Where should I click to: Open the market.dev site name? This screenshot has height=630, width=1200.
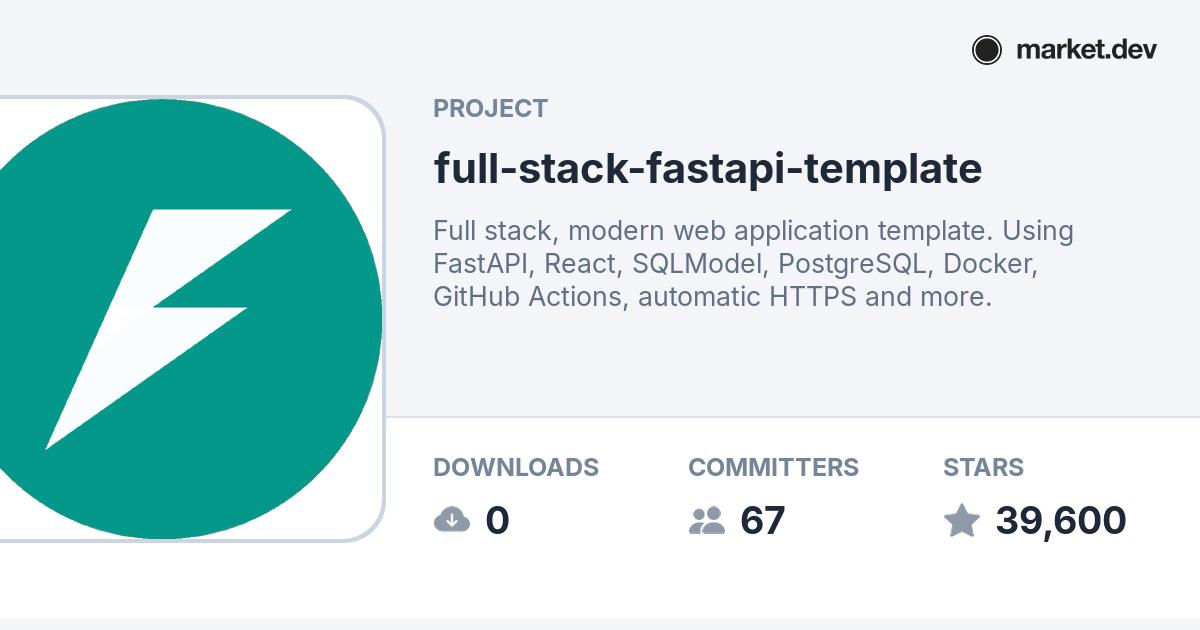(1086, 50)
